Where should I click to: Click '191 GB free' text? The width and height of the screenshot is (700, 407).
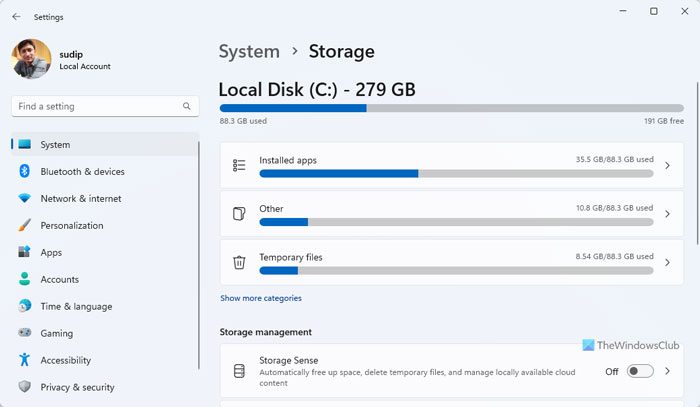point(664,121)
